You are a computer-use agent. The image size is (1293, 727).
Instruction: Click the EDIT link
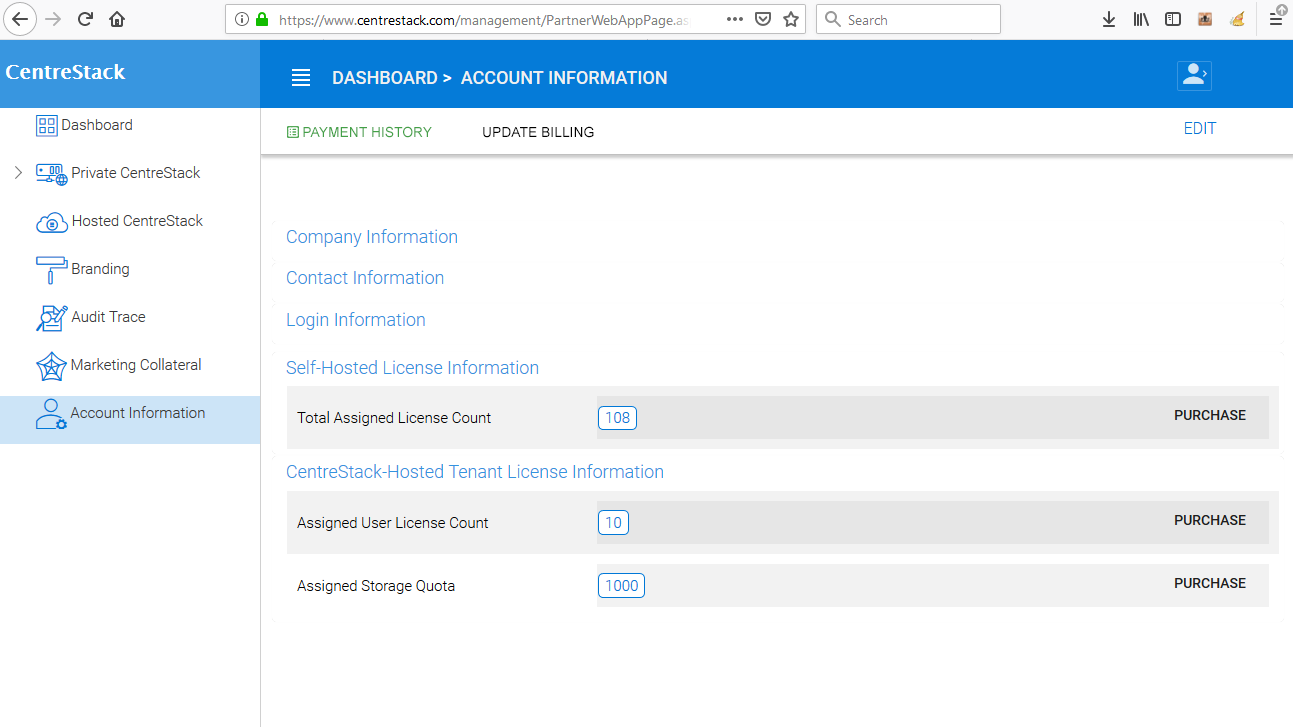coord(1199,128)
